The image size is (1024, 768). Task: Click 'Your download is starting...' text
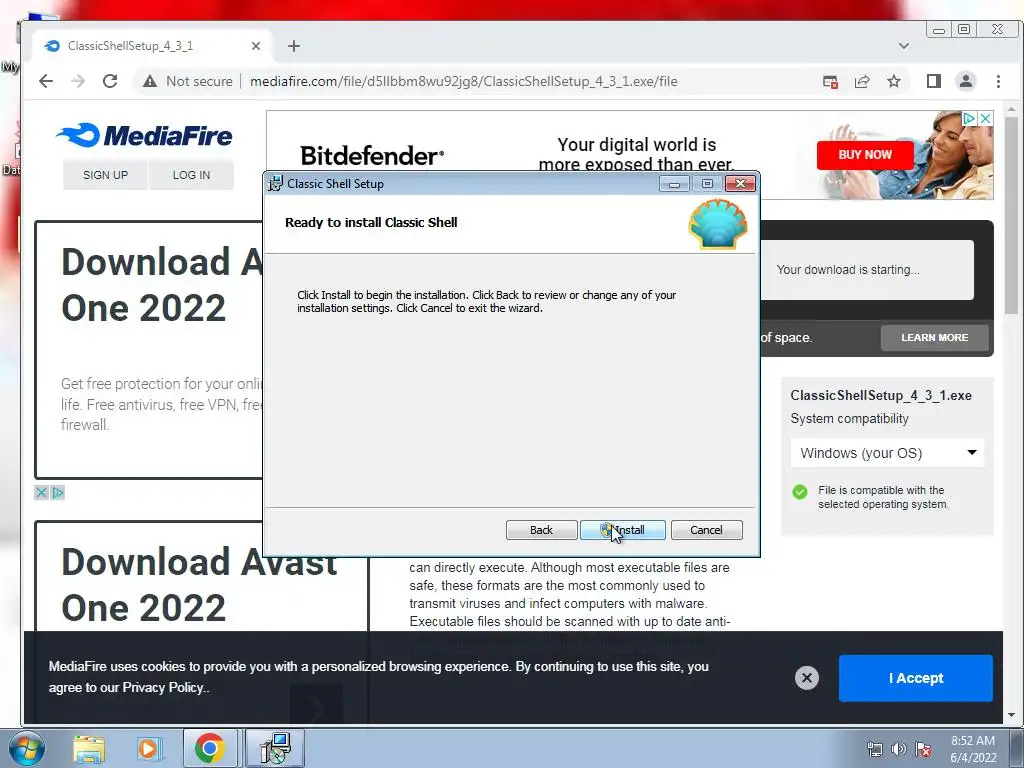pyautogui.click(x=848, y=270)
